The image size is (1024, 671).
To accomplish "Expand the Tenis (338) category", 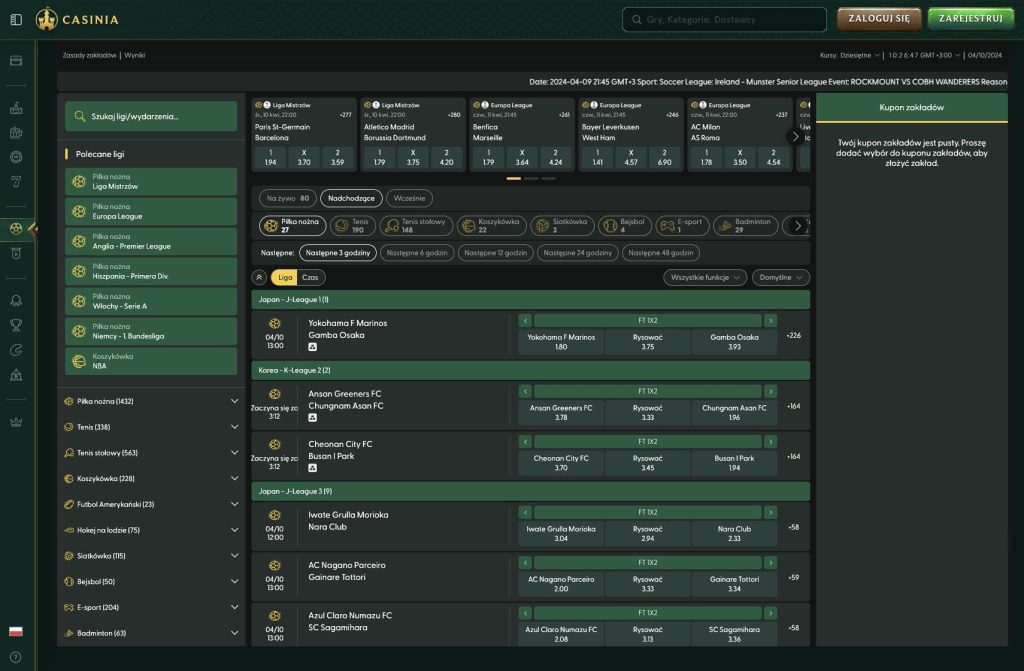I will pos(150,427).
